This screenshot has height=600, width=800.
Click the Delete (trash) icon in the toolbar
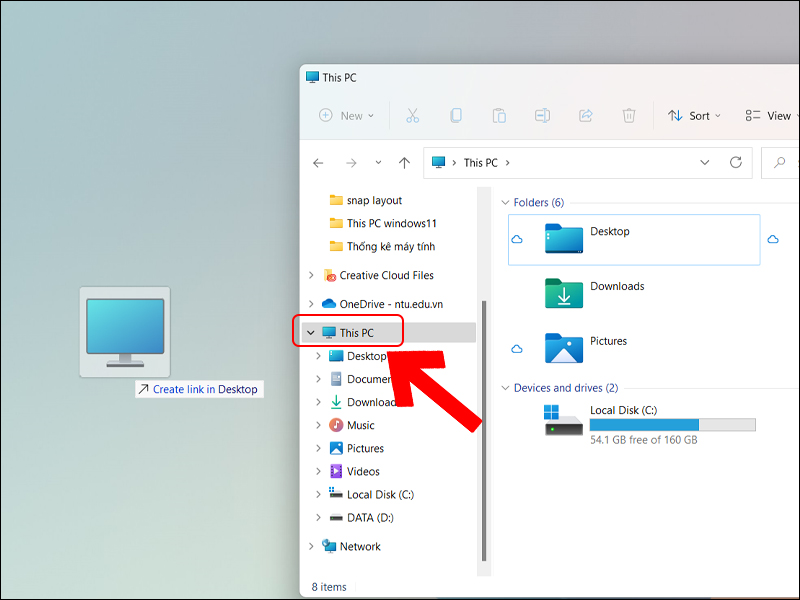[629, 115]
